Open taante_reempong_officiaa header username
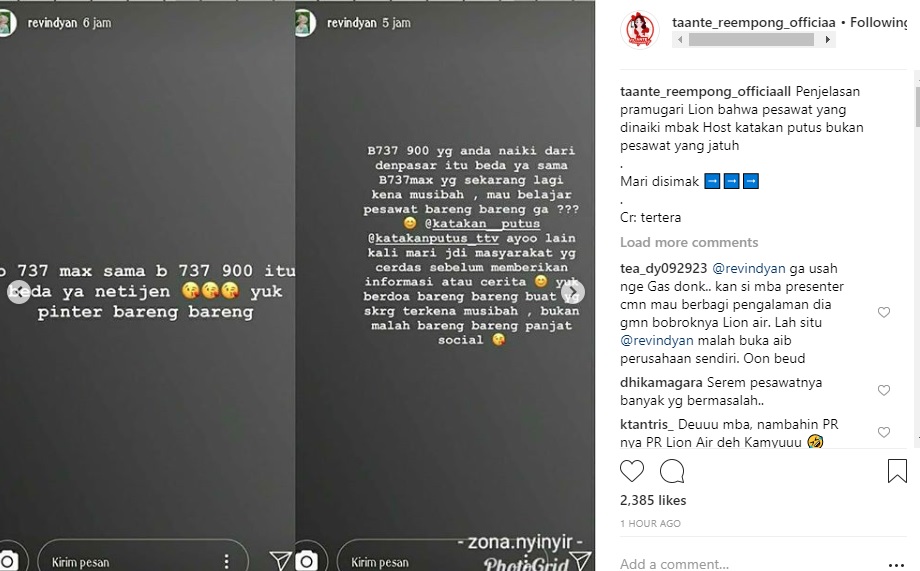The image size is (920, 571). [x=753, y=22]
